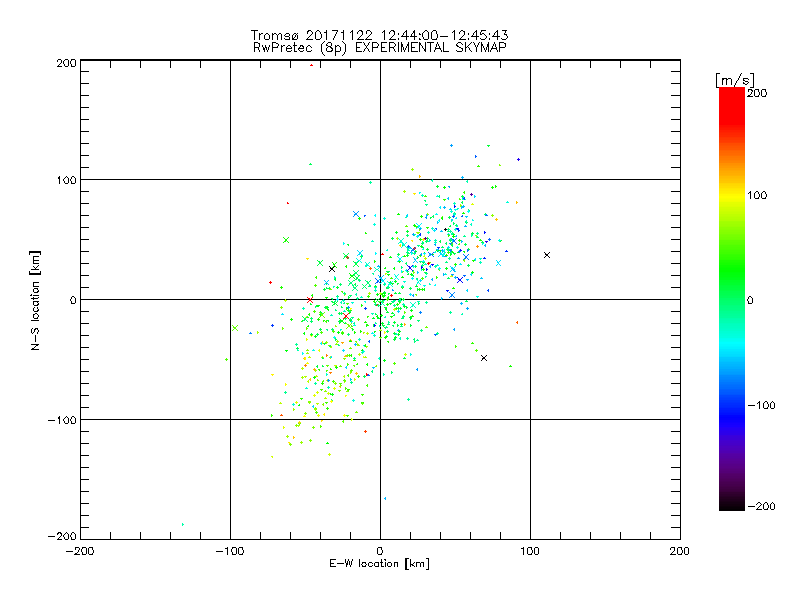Click the y-axis "-200" tick label
Image resolution: width=800 pixels, height=600 pixels.
[x=62, y=536]
